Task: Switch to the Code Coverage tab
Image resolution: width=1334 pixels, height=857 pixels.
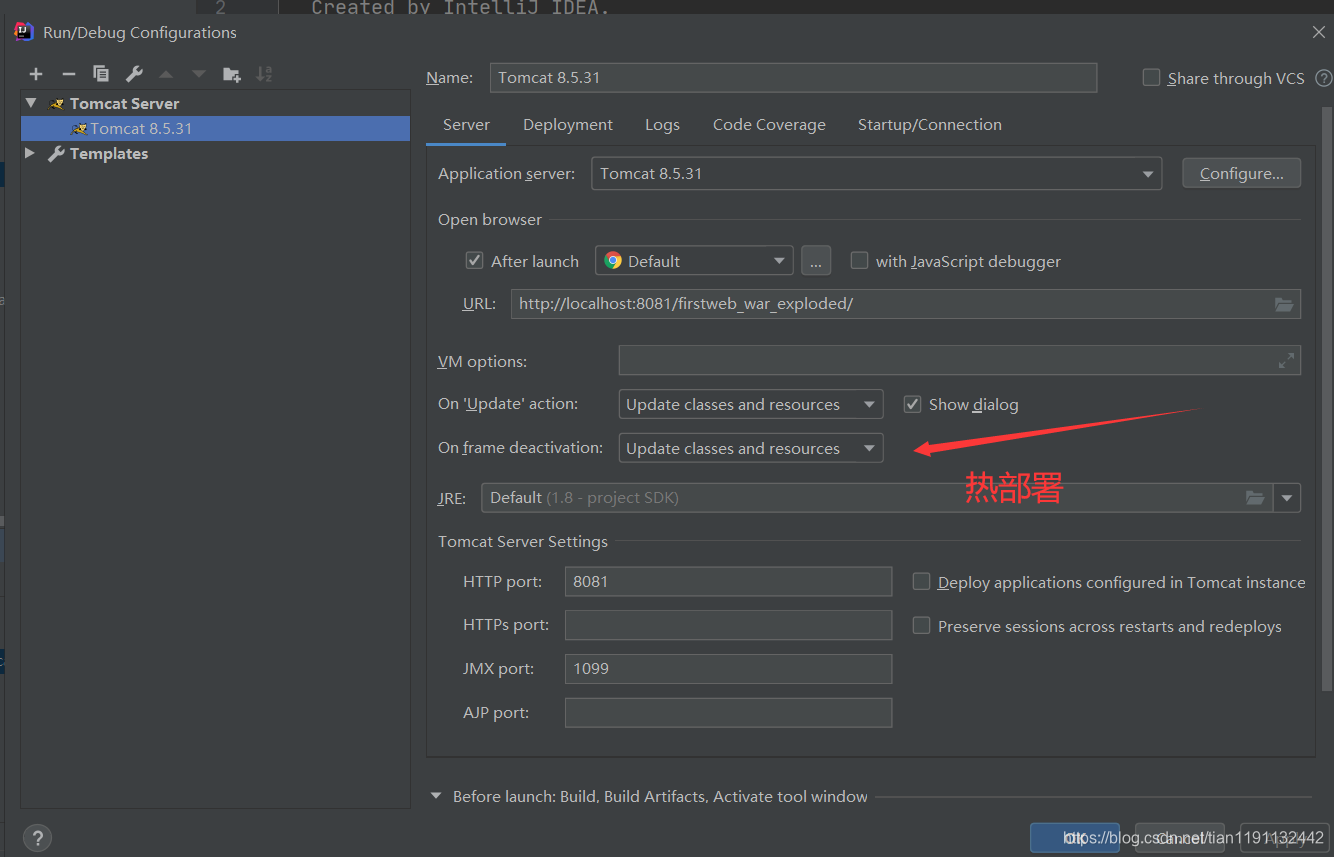Action: (769, 125)
